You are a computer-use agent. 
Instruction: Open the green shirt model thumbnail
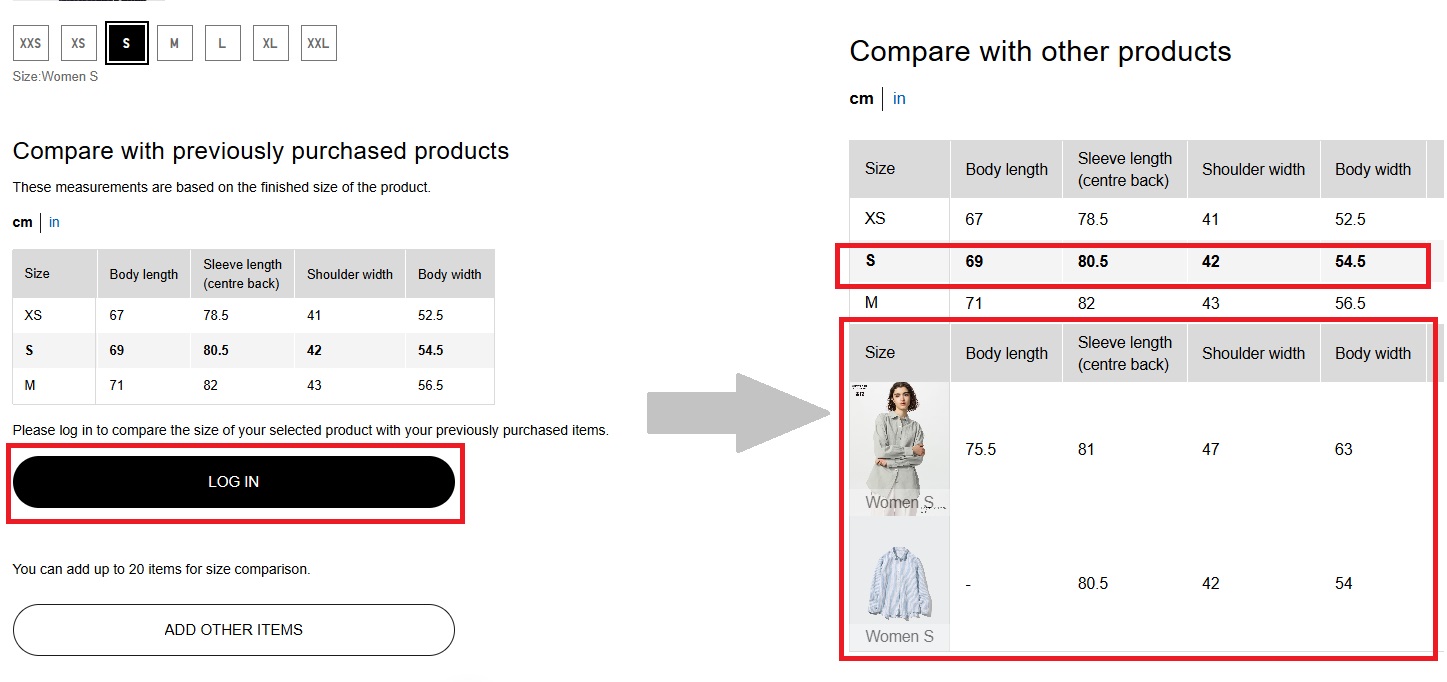point(899,438)
